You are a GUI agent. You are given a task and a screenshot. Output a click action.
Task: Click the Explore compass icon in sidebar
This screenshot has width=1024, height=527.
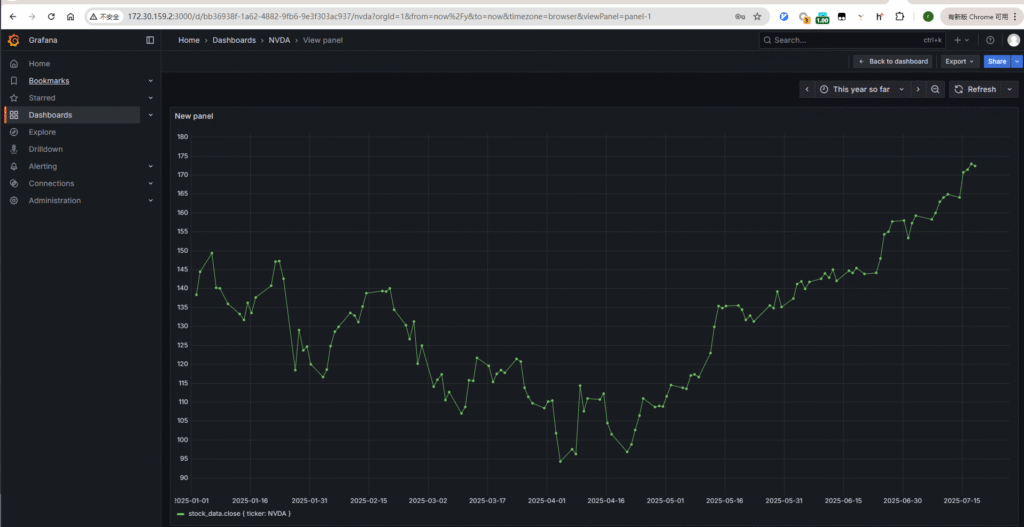pyautogui.click(x=14, y=132)
